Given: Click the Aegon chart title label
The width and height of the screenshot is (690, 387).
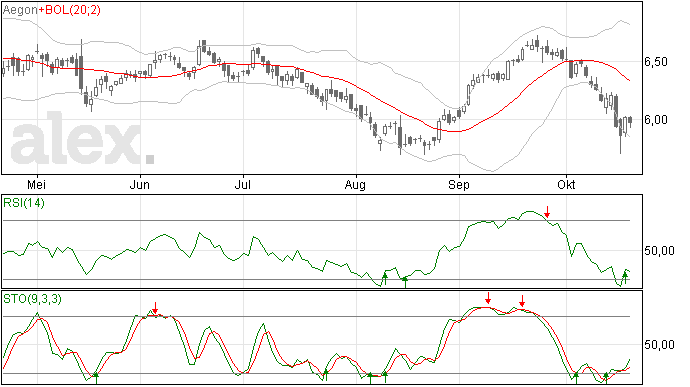Looking at the screenshot, I should (x=20, y=10).
